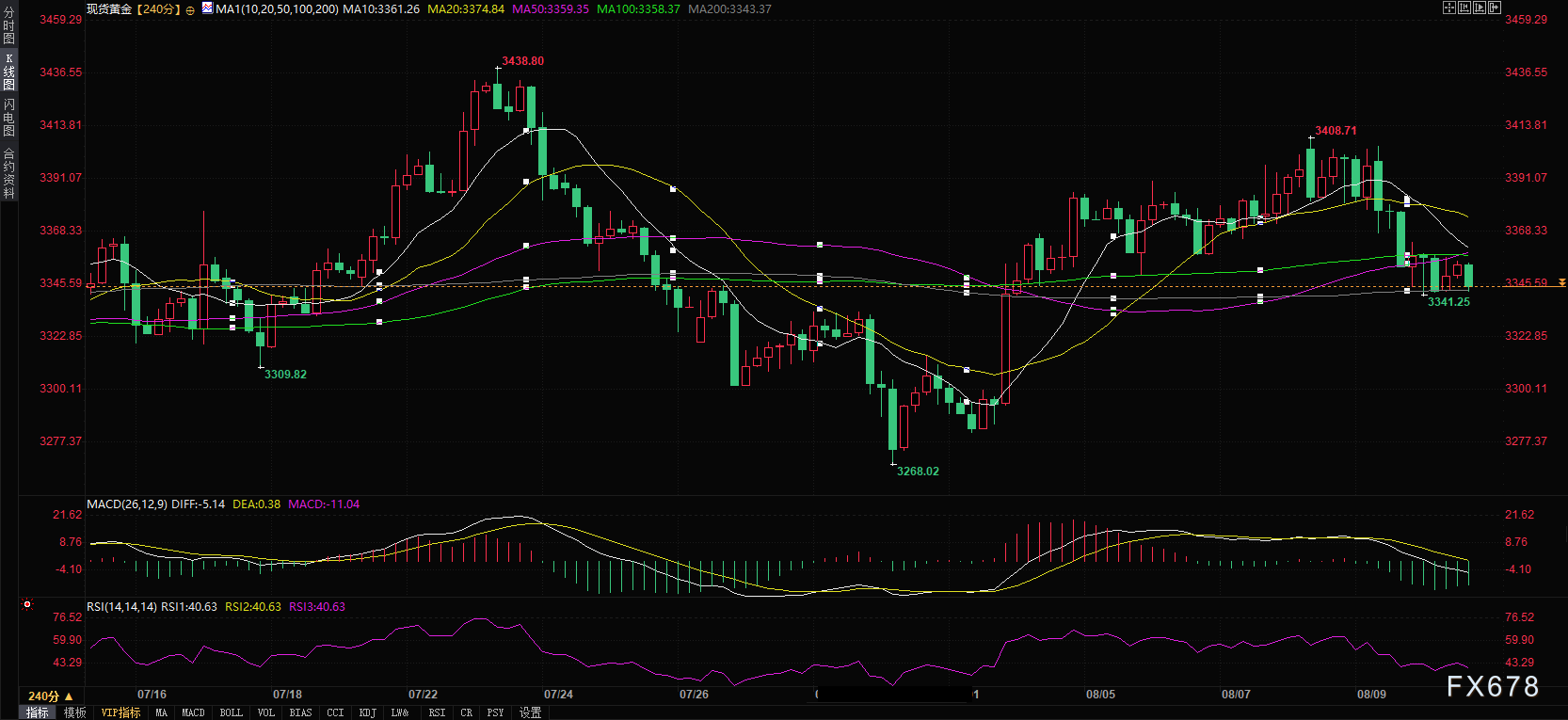
Task: Open the MA1(10,20,50,100,200) parameter settings
Action: click(x=277, y=8)
